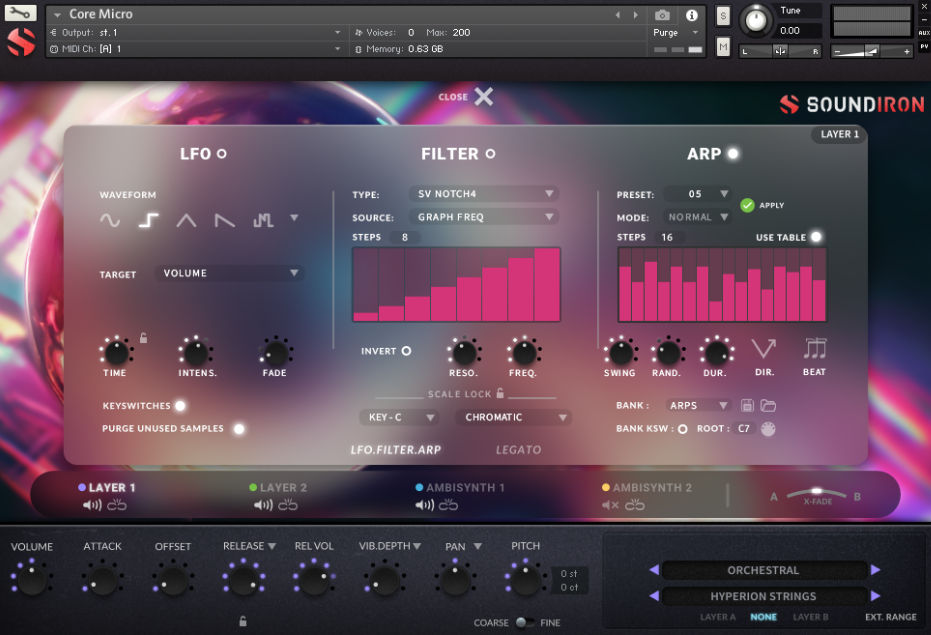Select the sawtooth LFO waveform icon
The width and height of the screenshot is (931, 635).
[x=225, y=220]
